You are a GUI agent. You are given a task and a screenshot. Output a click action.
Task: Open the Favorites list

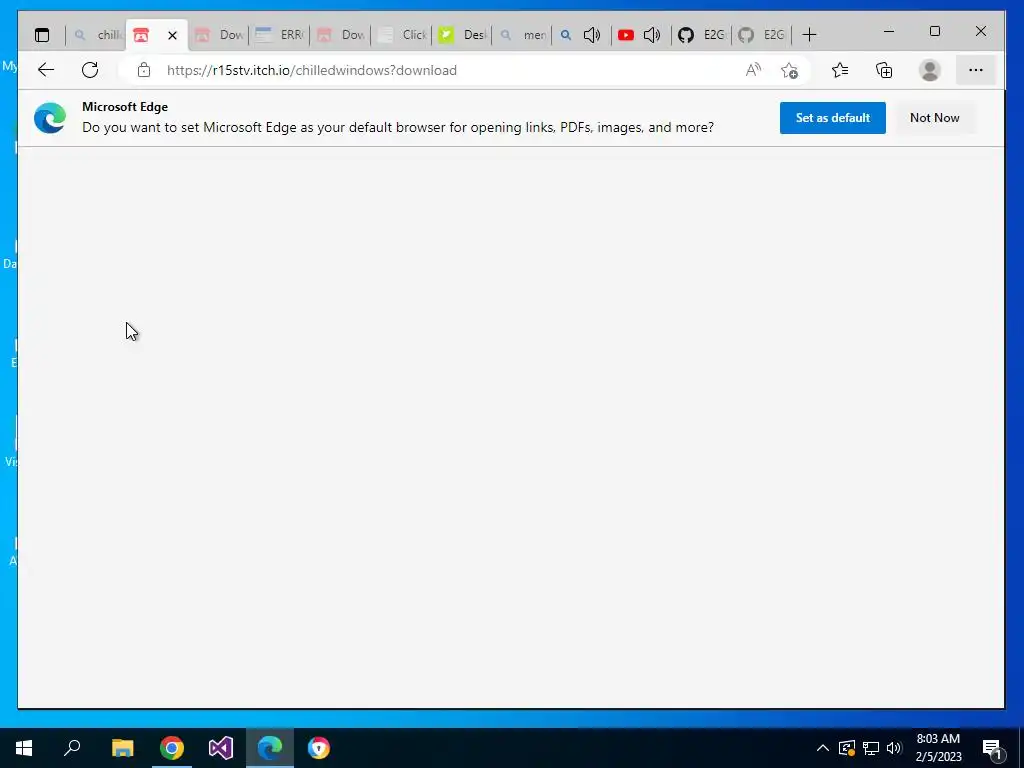[840, 70]
